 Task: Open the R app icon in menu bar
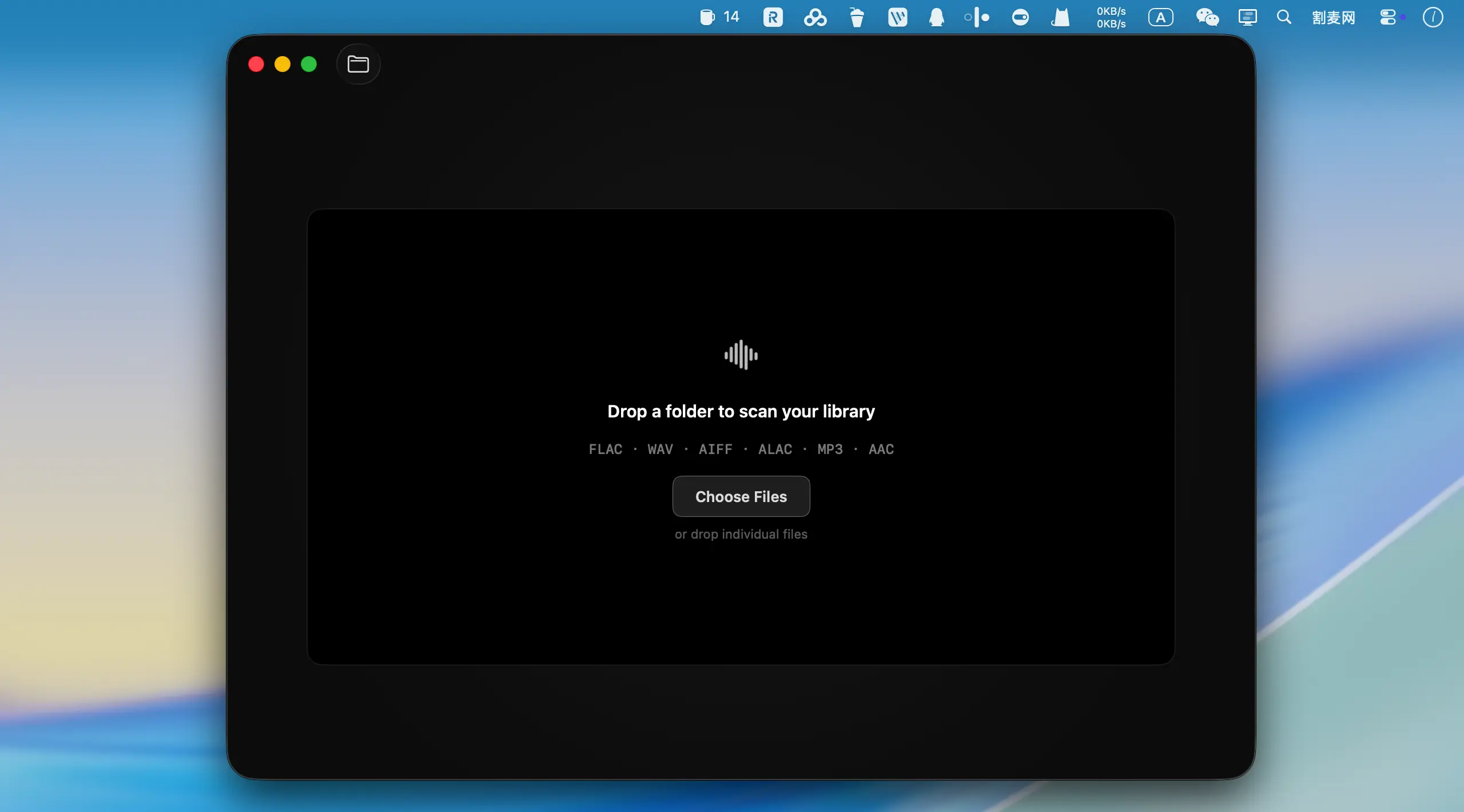pos(773,17)
